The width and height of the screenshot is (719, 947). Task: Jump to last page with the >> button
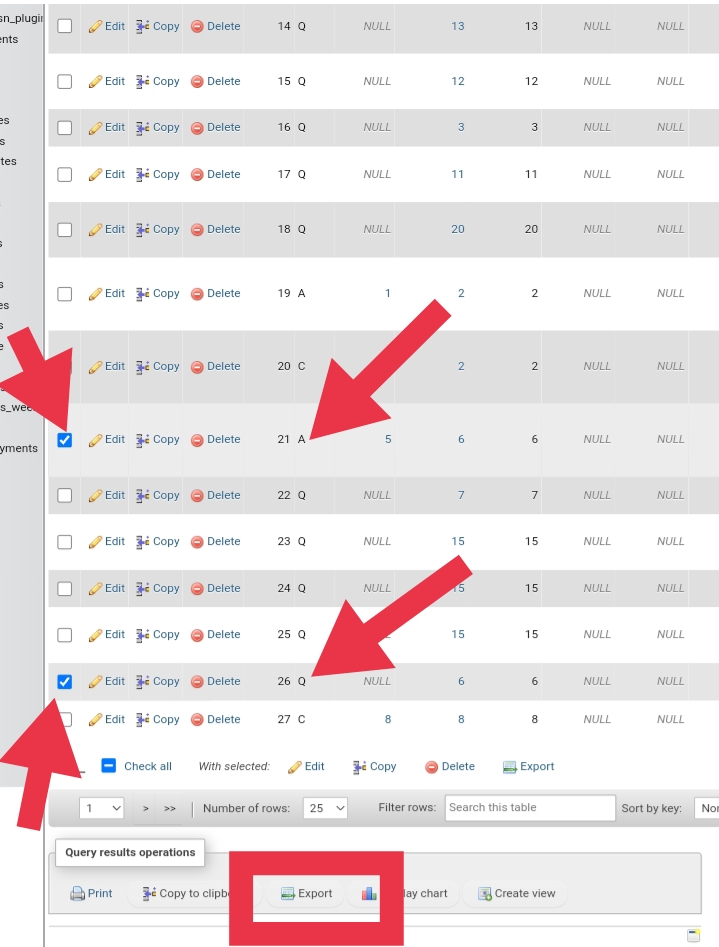coord(170,808)
